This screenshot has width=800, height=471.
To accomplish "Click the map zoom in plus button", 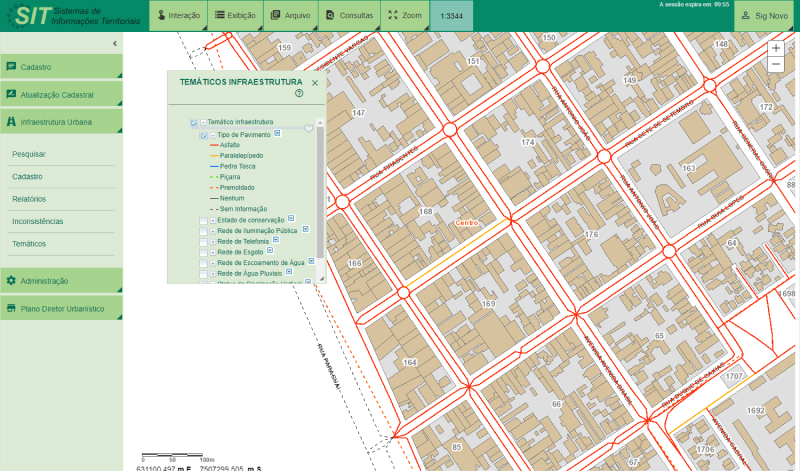I will [776, 48].
